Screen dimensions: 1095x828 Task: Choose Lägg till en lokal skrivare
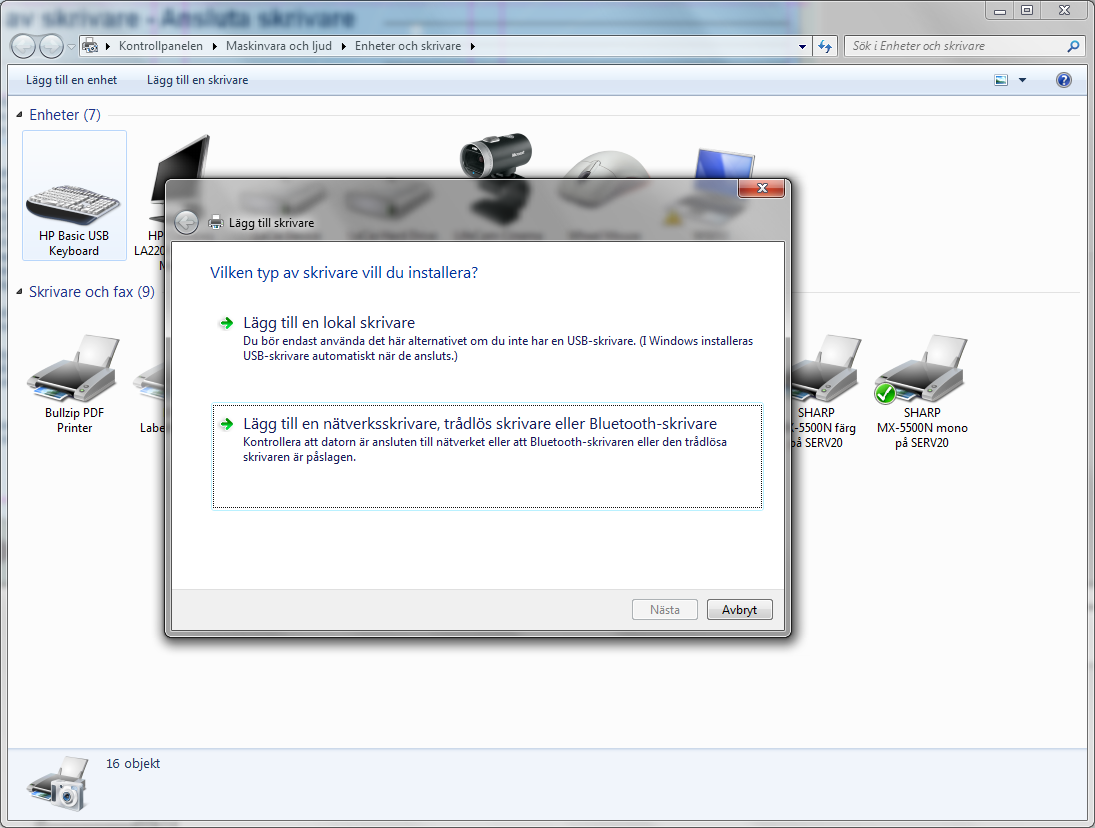pyautogui.click(x=328, y=323)
